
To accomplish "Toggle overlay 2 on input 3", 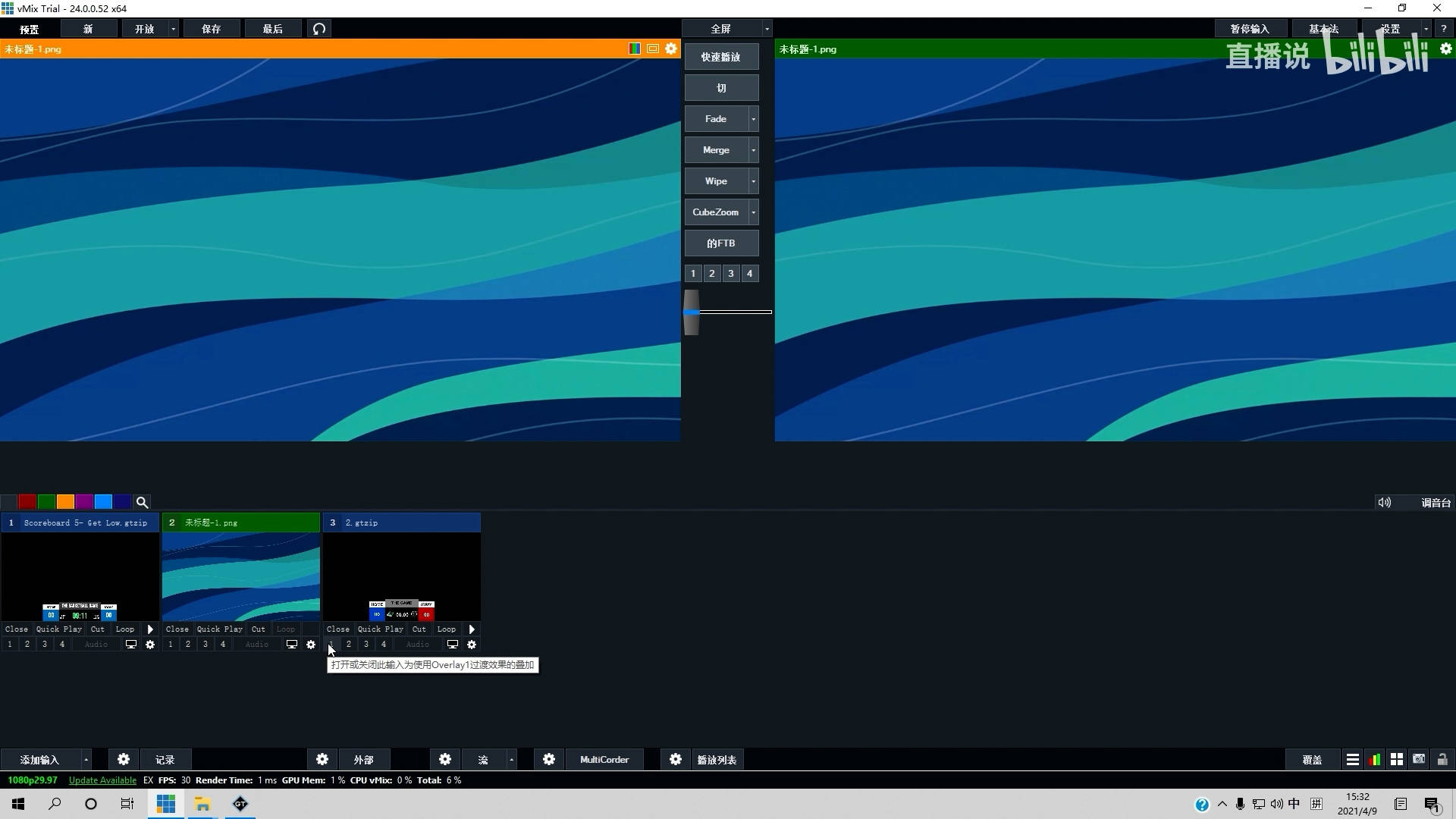I will pyautogui.click(x=349, y=645).
